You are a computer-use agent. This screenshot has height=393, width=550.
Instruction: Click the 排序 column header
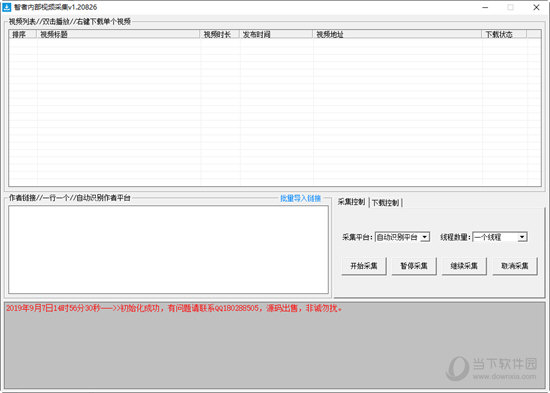pos(23,34)
